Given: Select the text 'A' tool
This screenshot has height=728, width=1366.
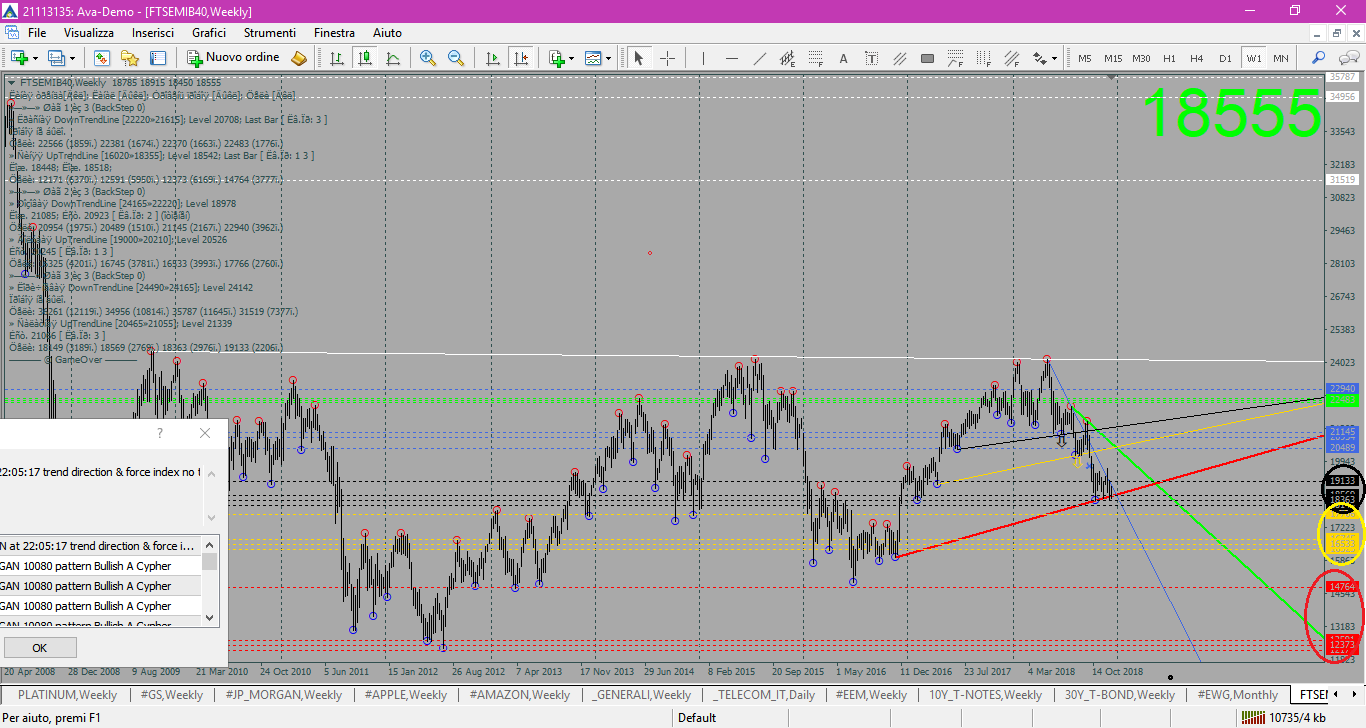Looking at the screenshot, I should 843,58.
